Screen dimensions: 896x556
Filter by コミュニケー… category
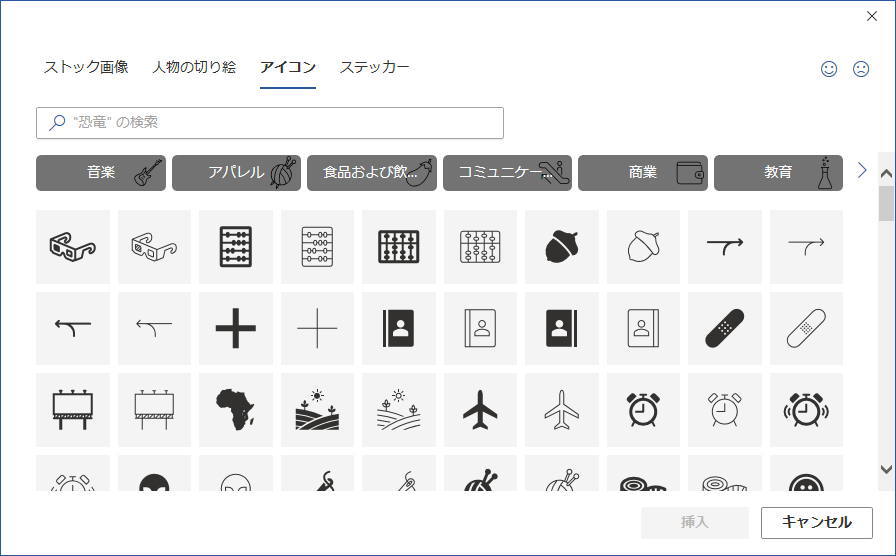[507, 173]
